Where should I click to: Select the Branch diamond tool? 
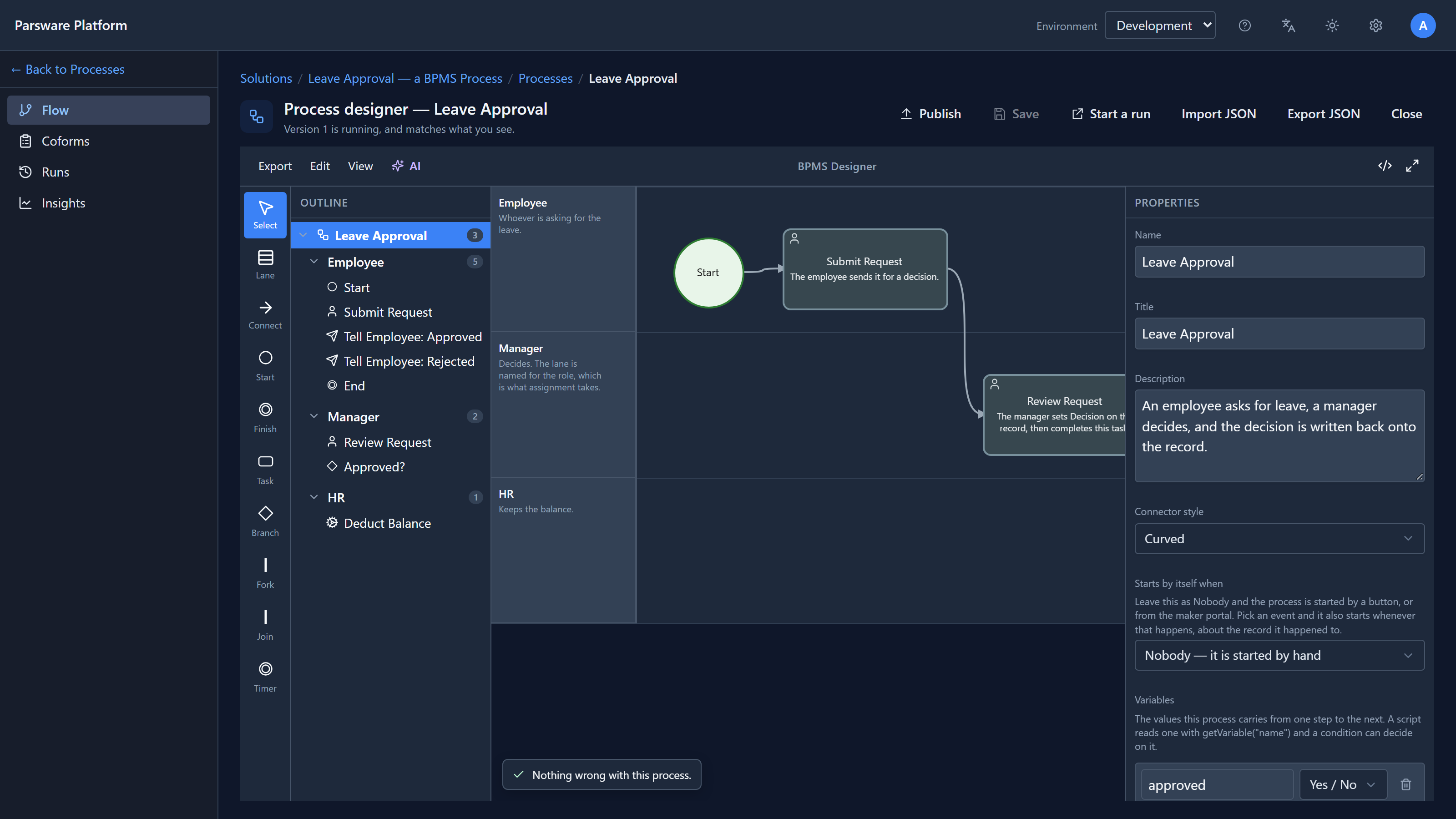(x=265, y=522)
